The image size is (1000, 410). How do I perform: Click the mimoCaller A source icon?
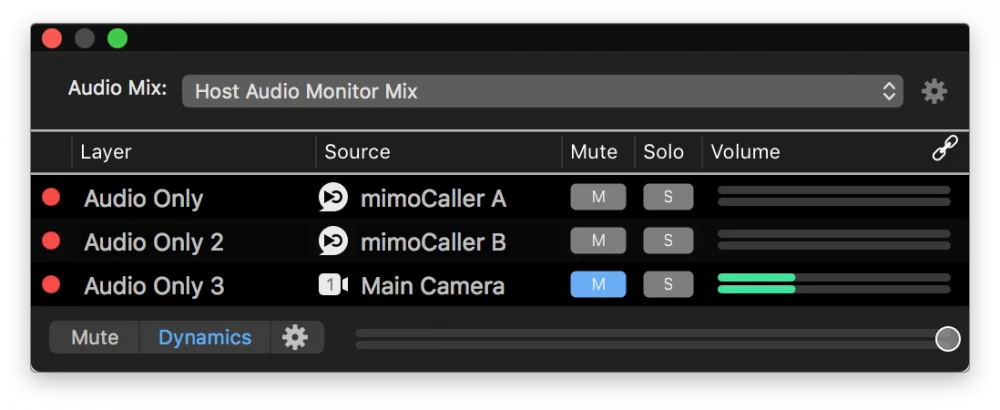click(x=333, y=198)
